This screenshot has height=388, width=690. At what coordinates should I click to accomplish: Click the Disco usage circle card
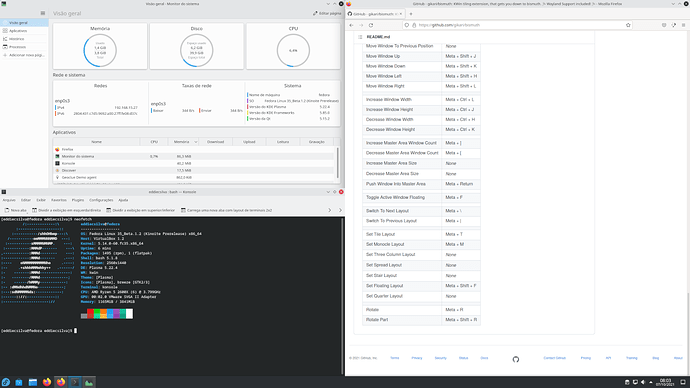click(196, 46)
